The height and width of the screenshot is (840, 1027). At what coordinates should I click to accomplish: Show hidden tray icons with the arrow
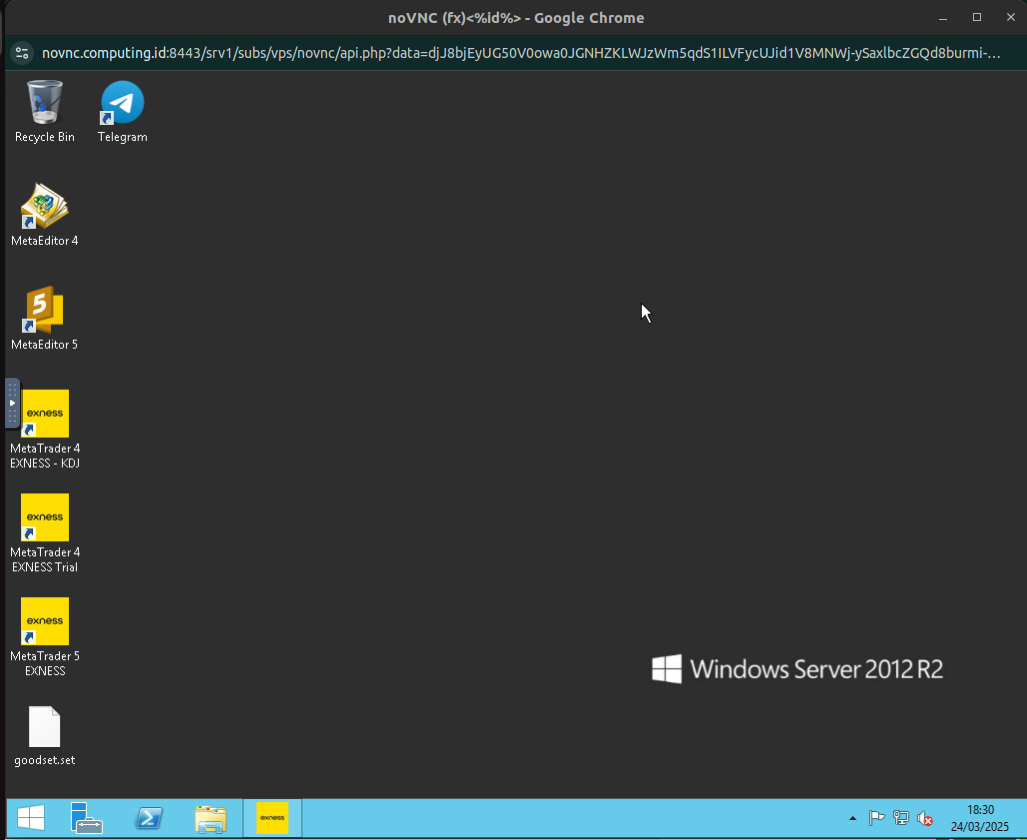(x=853, y=818)
